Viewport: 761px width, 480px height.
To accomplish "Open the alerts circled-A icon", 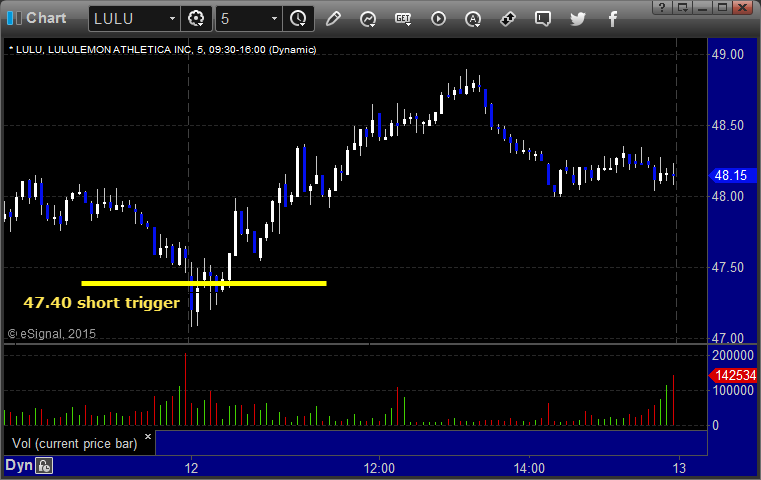I will [x=473, y=19].
